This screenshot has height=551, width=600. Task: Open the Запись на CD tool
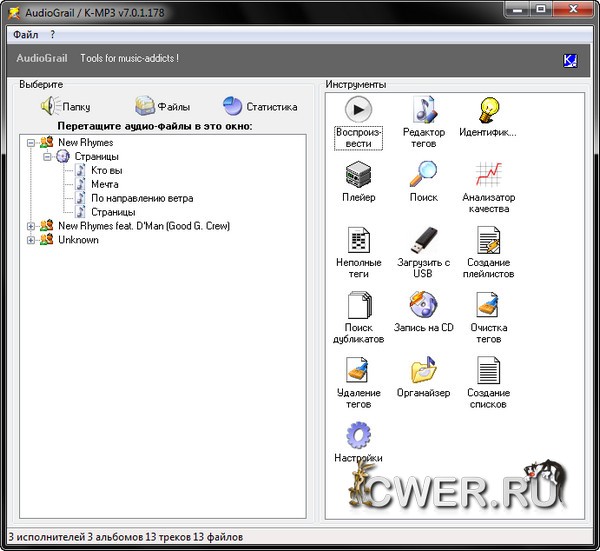tap(423, 305)
